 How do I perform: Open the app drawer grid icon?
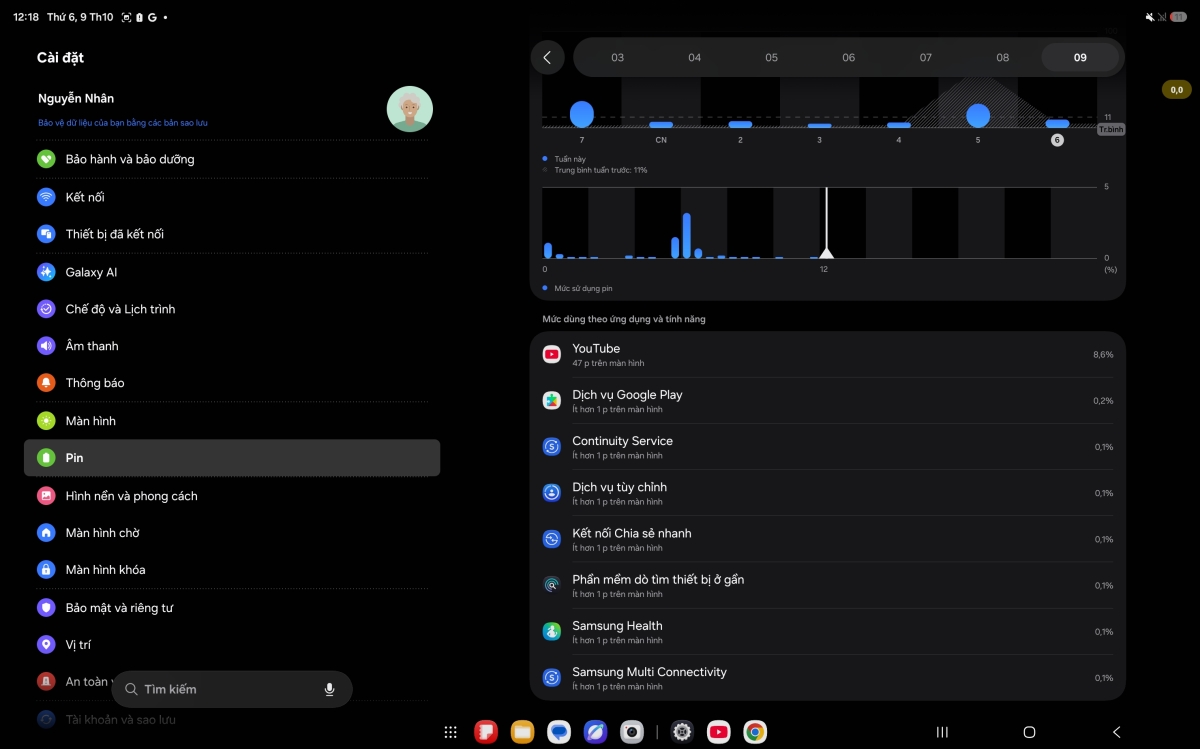pos(451,732)
